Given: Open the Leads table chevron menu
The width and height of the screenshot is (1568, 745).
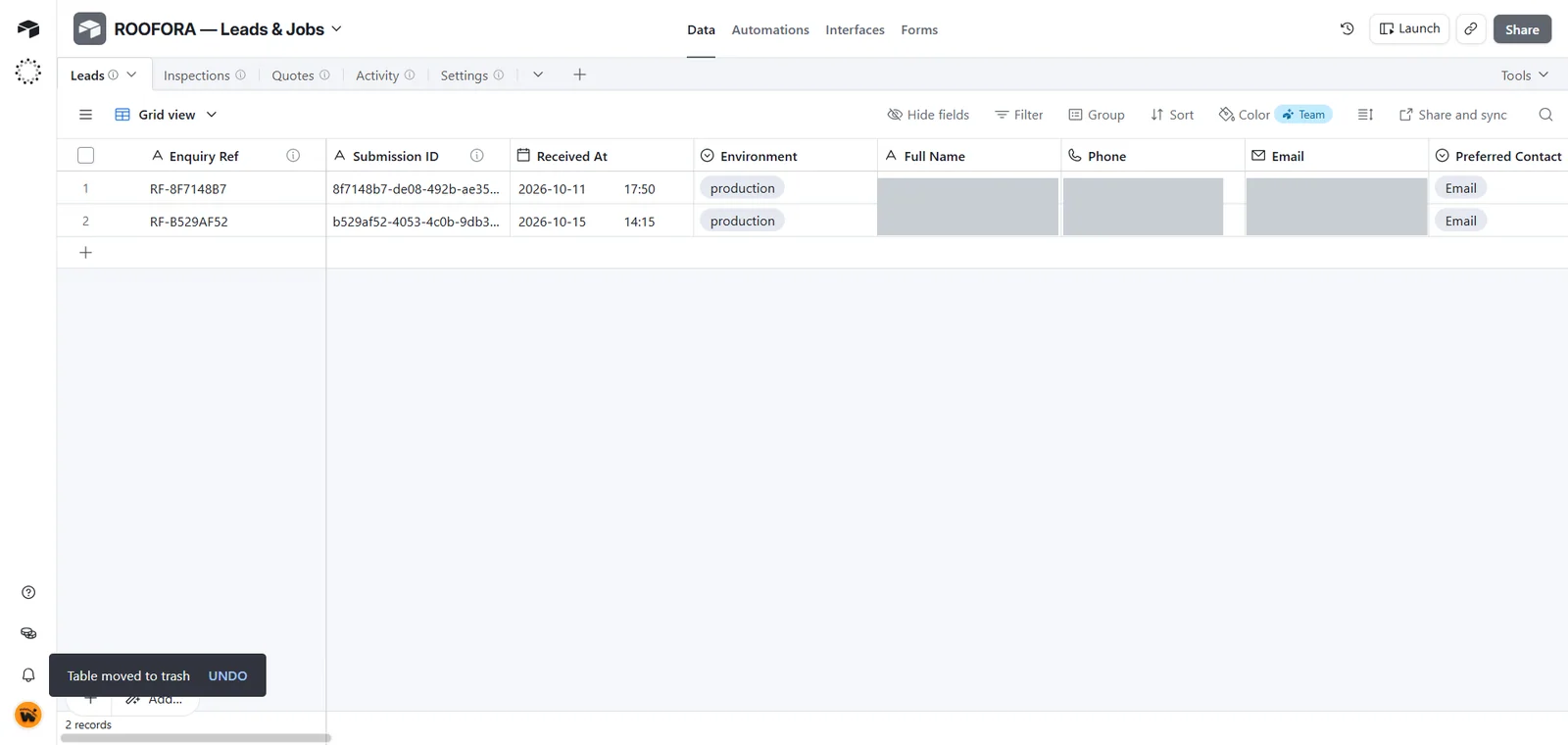Looking at the screenshot, I should click(x=131, y=74).
